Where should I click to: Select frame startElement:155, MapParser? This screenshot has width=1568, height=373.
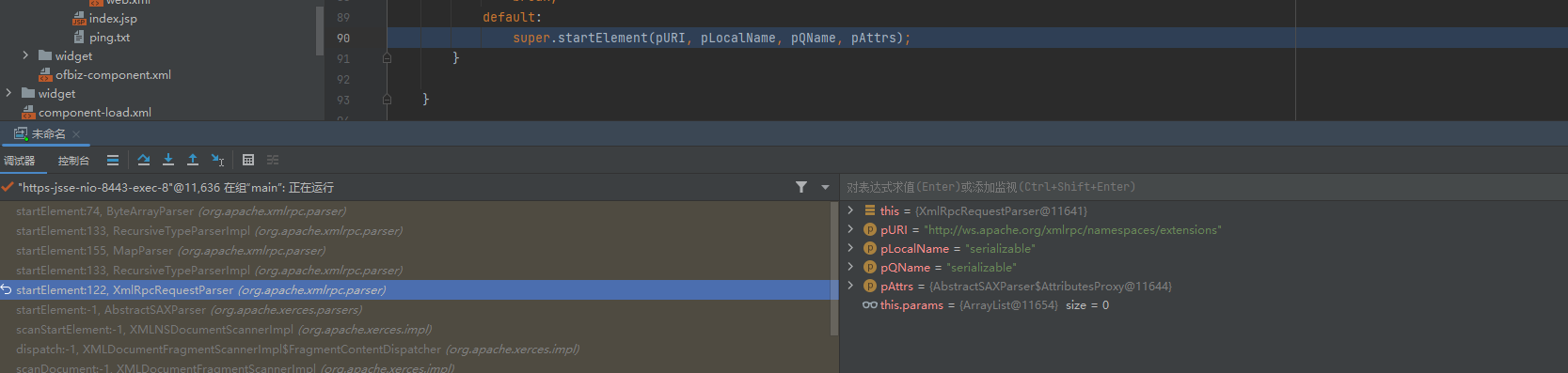click(415, 251)
